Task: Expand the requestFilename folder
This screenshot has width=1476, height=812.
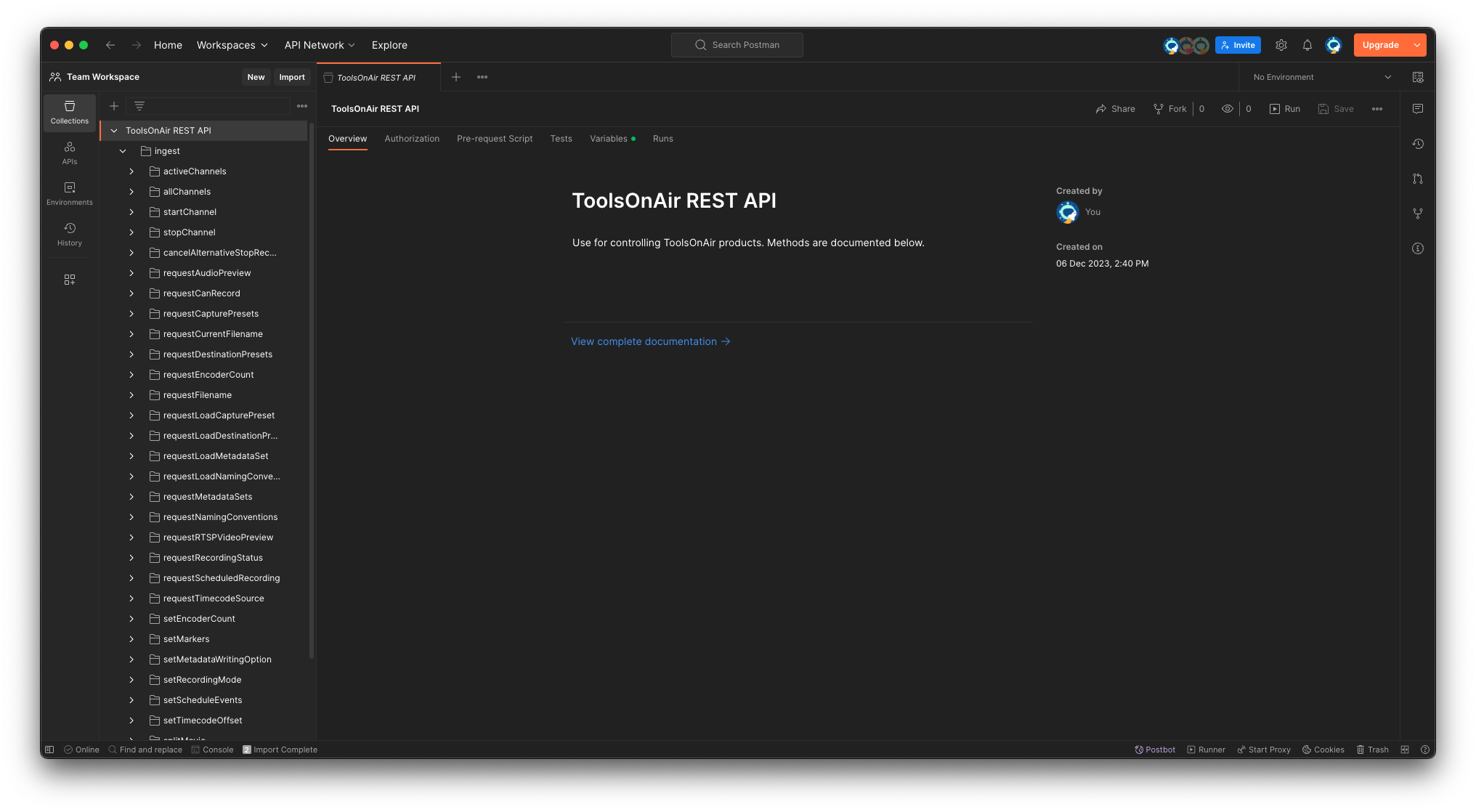Action: [x=131, y=395]
